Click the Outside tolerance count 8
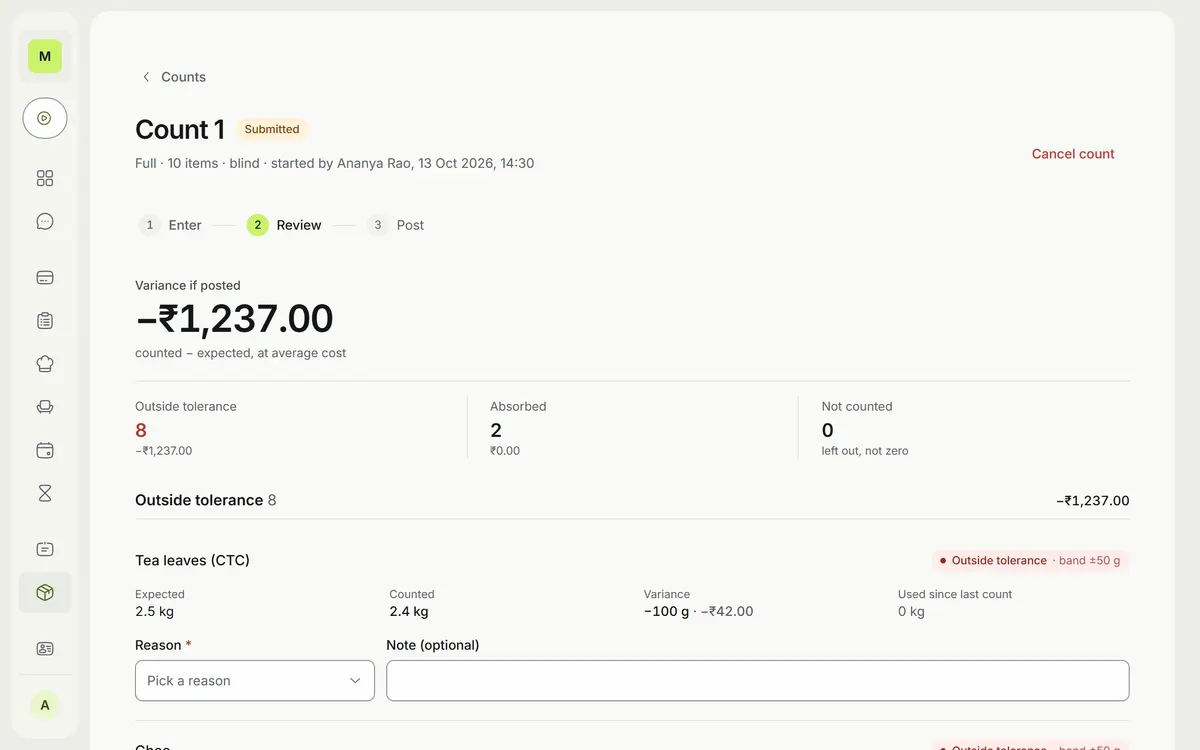This screenshot has width=1200, height=750. tap(141, 430)
